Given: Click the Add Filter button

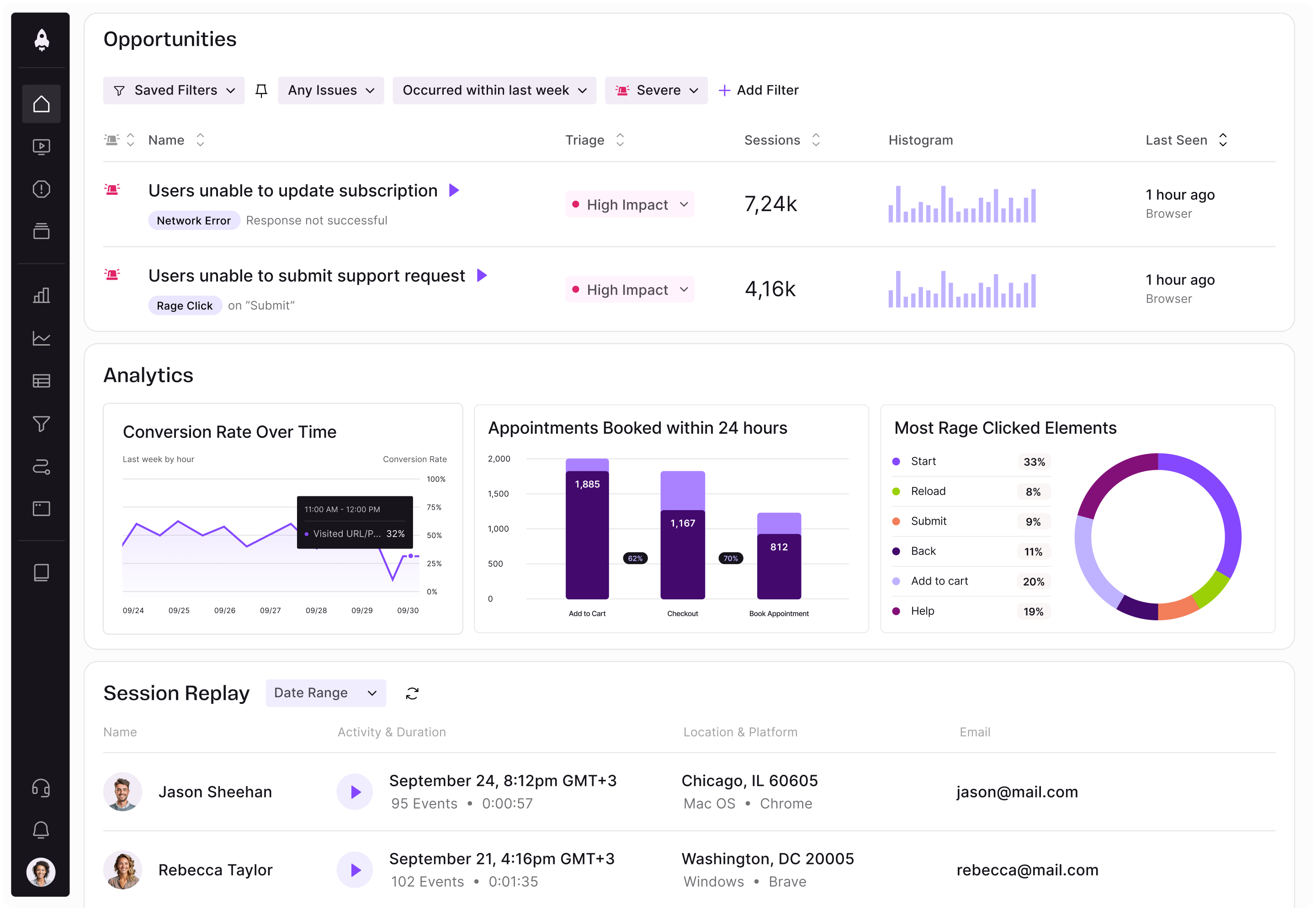Looking at the screenshot, I should coord(759,90).
